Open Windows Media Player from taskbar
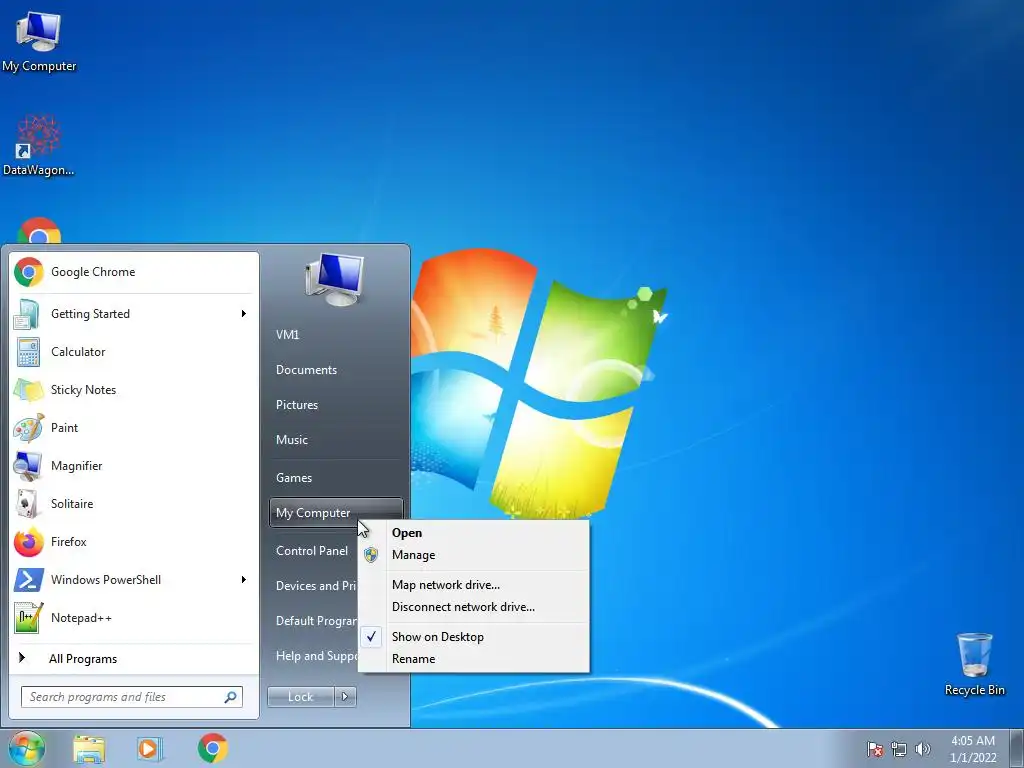Screen dimensions: 1024x768 click(150, 749)
